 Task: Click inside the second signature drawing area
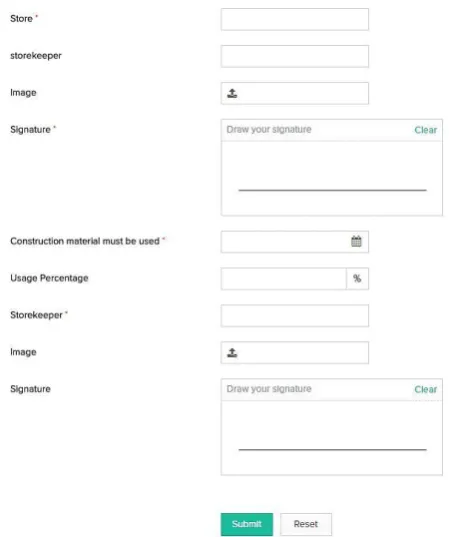pos(332,438)
